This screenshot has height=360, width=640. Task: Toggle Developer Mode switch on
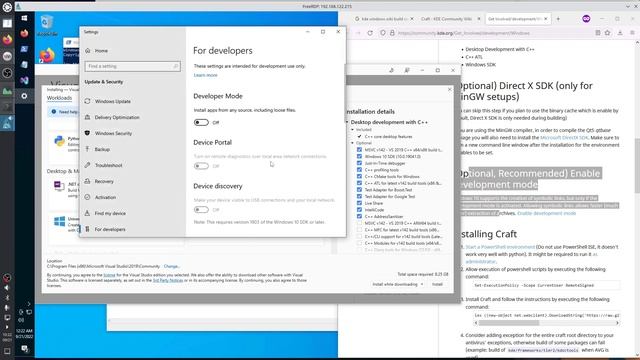[201, 122]
